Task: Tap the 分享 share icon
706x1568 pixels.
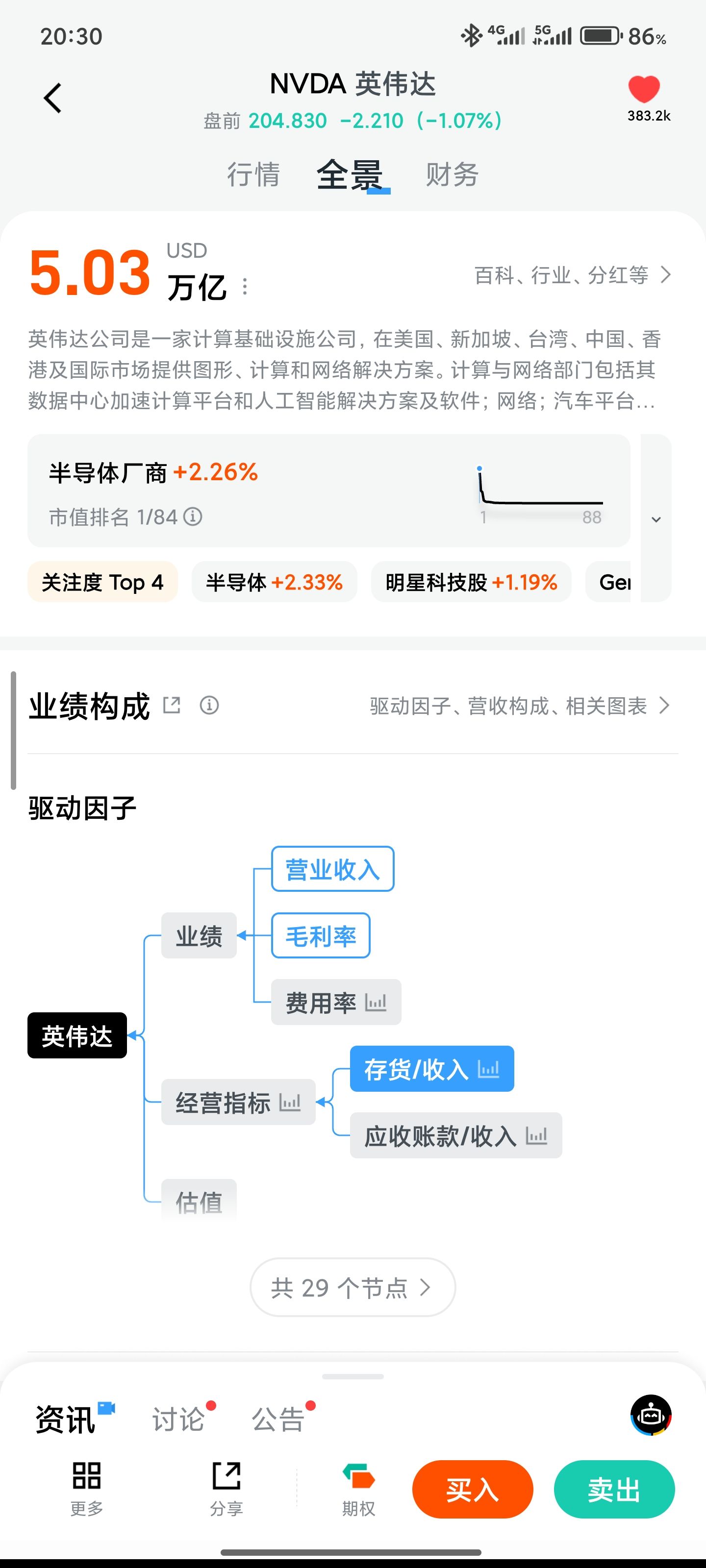Action: (x=227, y=1475)
